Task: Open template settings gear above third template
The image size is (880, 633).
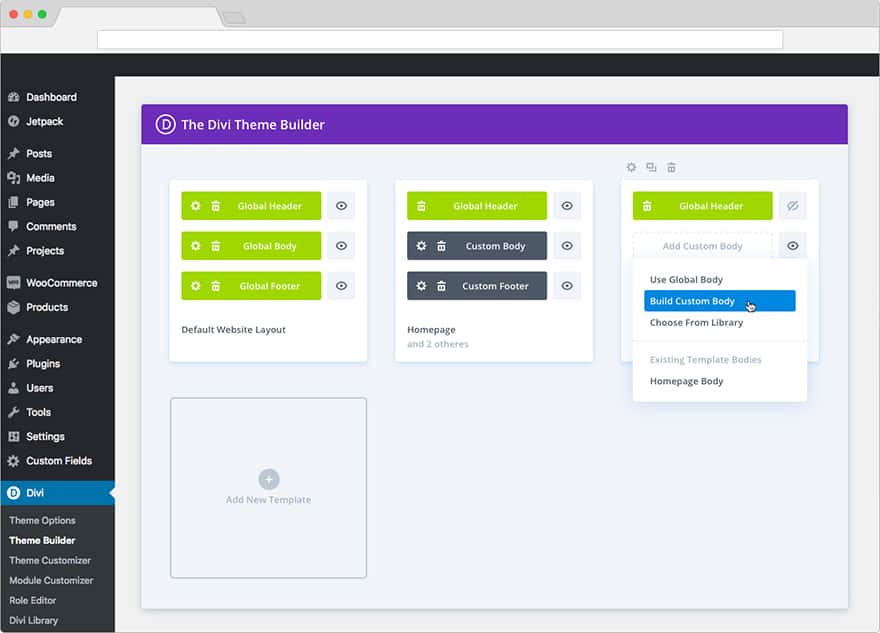Action: (631, 167)
